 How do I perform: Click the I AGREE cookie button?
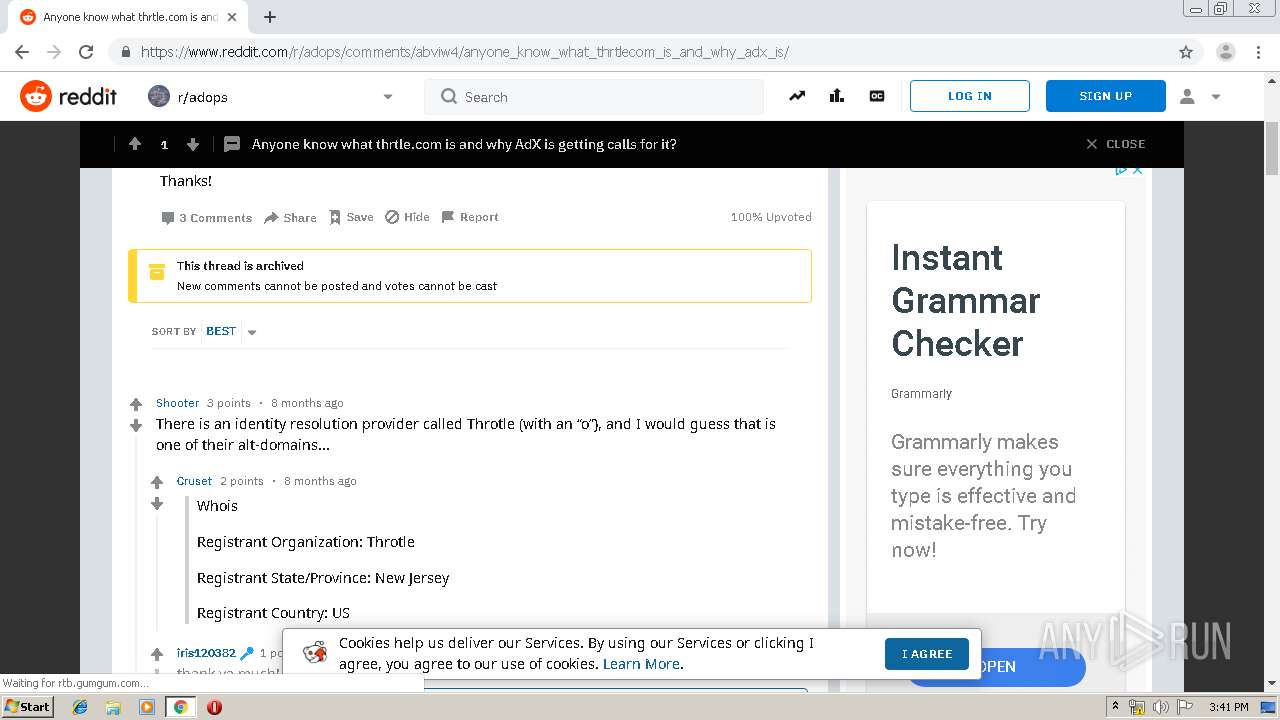(x=927, y=654)
